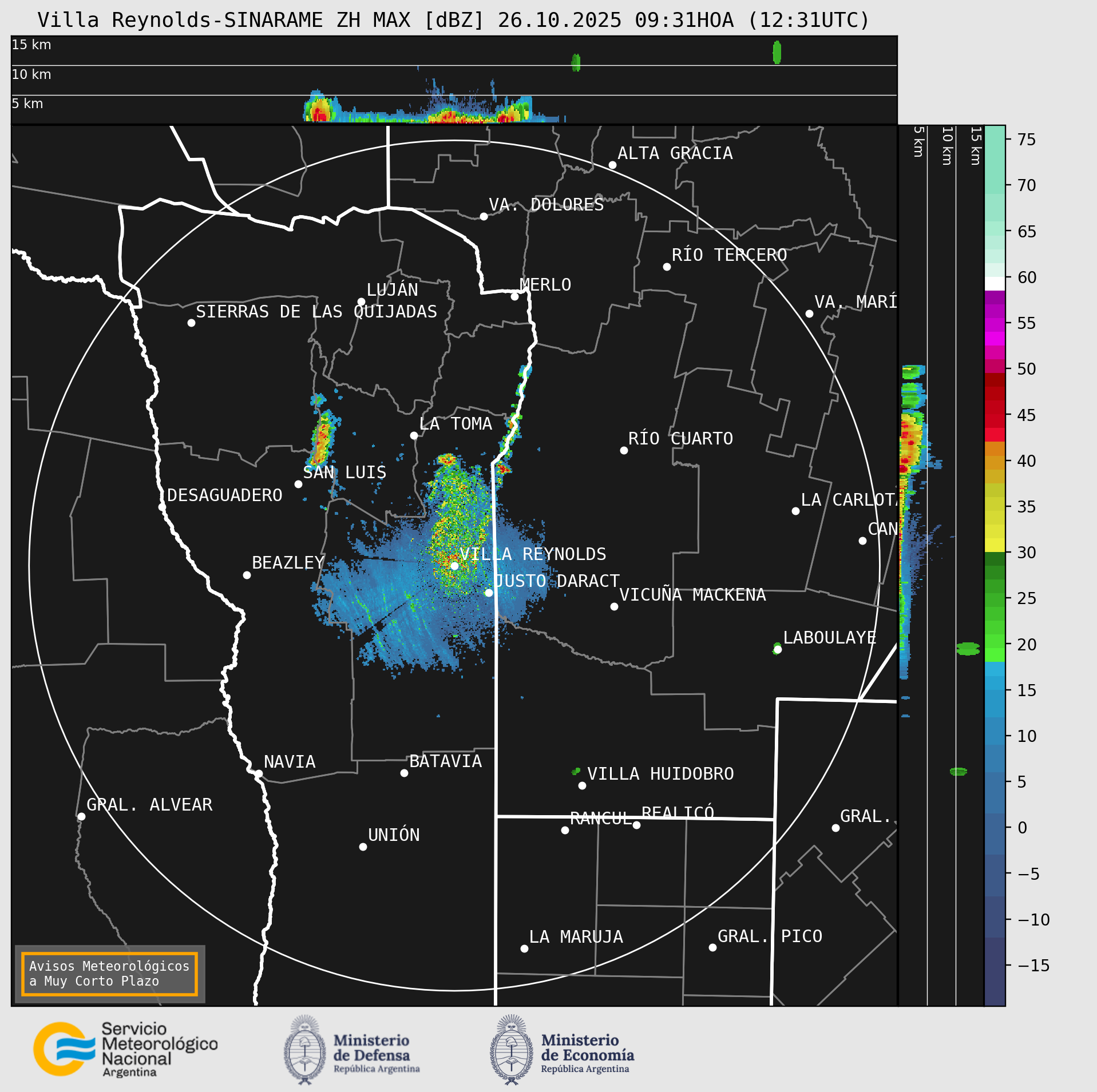Click the 10 km label in the top cross-section
Viewport: 1097px width, 1092px height.
31,74
